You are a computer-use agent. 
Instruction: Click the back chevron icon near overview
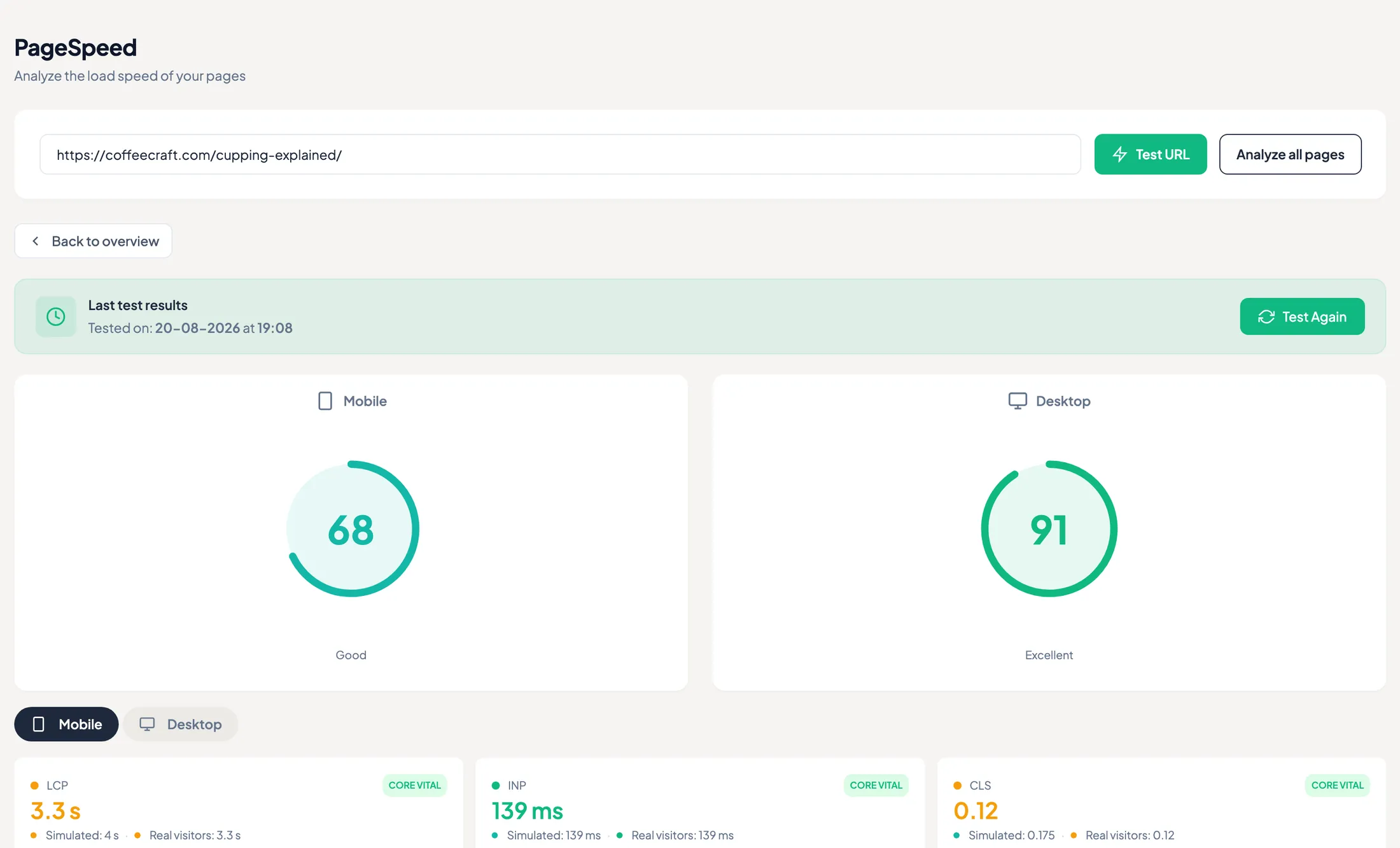coord(36,241)
